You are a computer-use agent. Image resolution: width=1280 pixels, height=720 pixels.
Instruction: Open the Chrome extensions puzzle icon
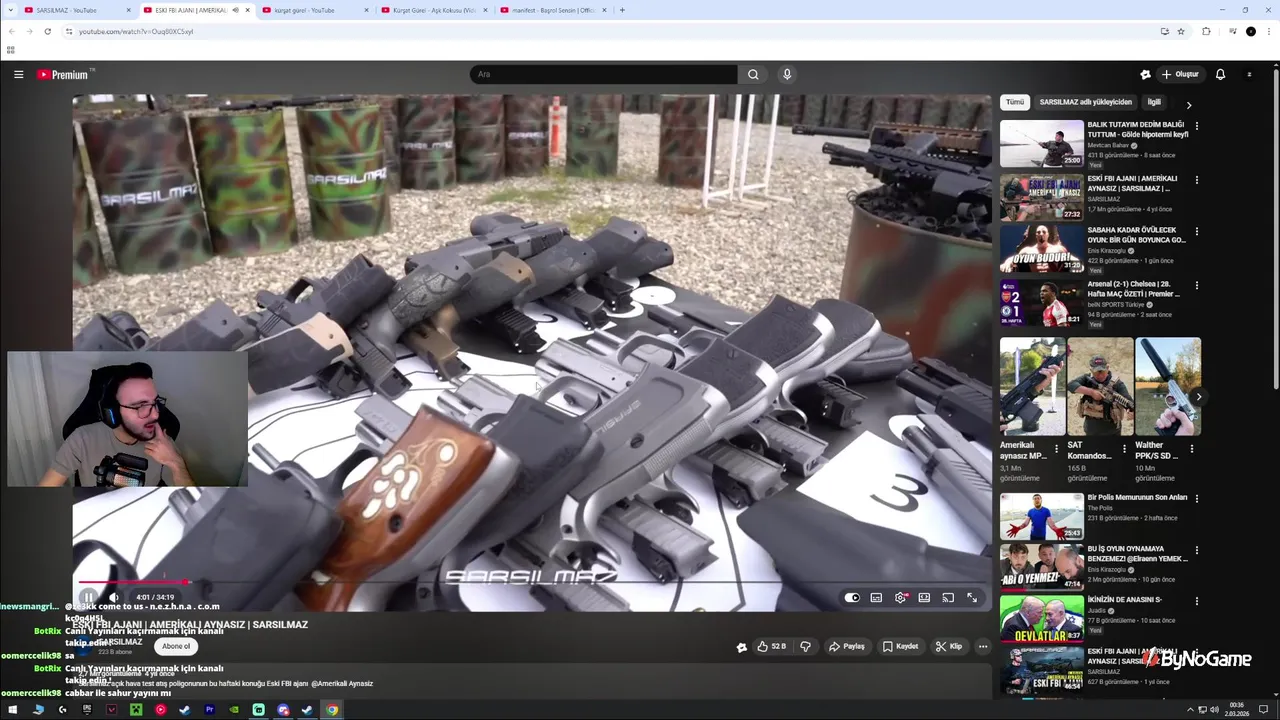point(1206,31)
